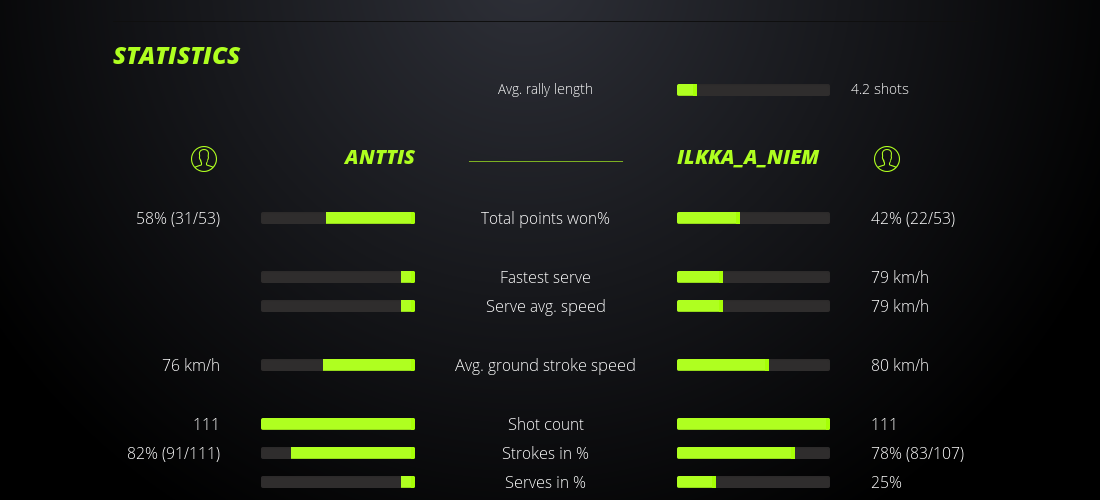The image size is (1100, 500).
Task: Click the 4.2 shots value
Action: pos(880,89)
